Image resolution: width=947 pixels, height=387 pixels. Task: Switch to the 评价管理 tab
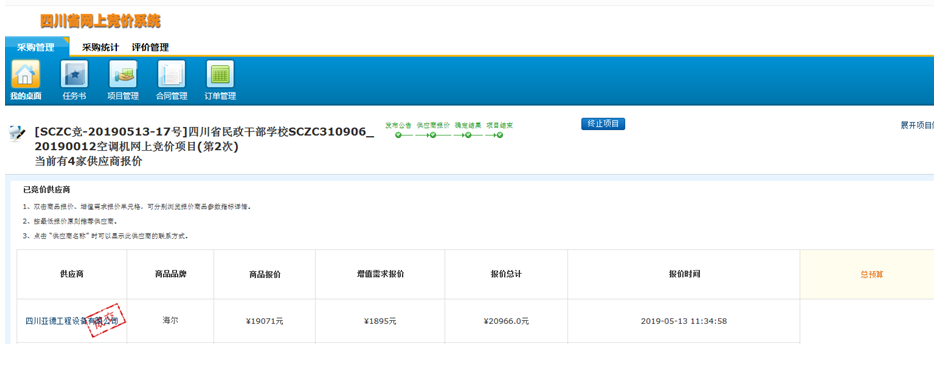click(150, 47)
